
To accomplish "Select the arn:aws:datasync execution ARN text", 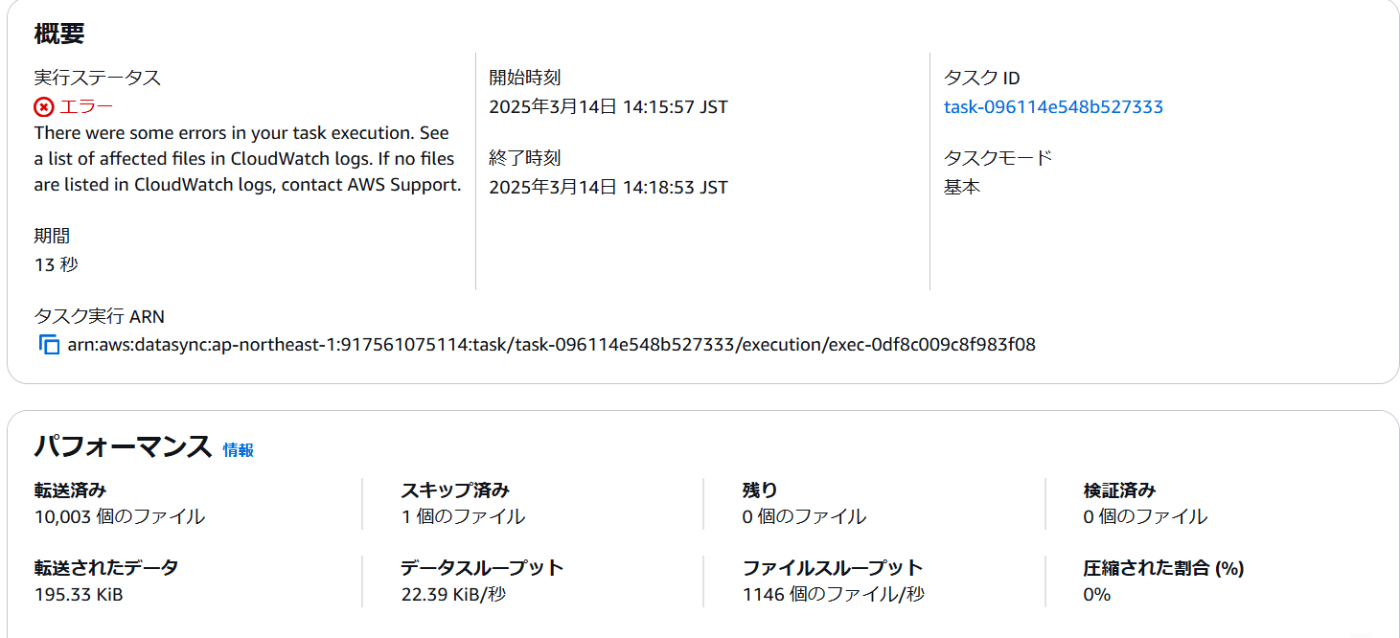I will pyautogui.click(x=552, y=345).
